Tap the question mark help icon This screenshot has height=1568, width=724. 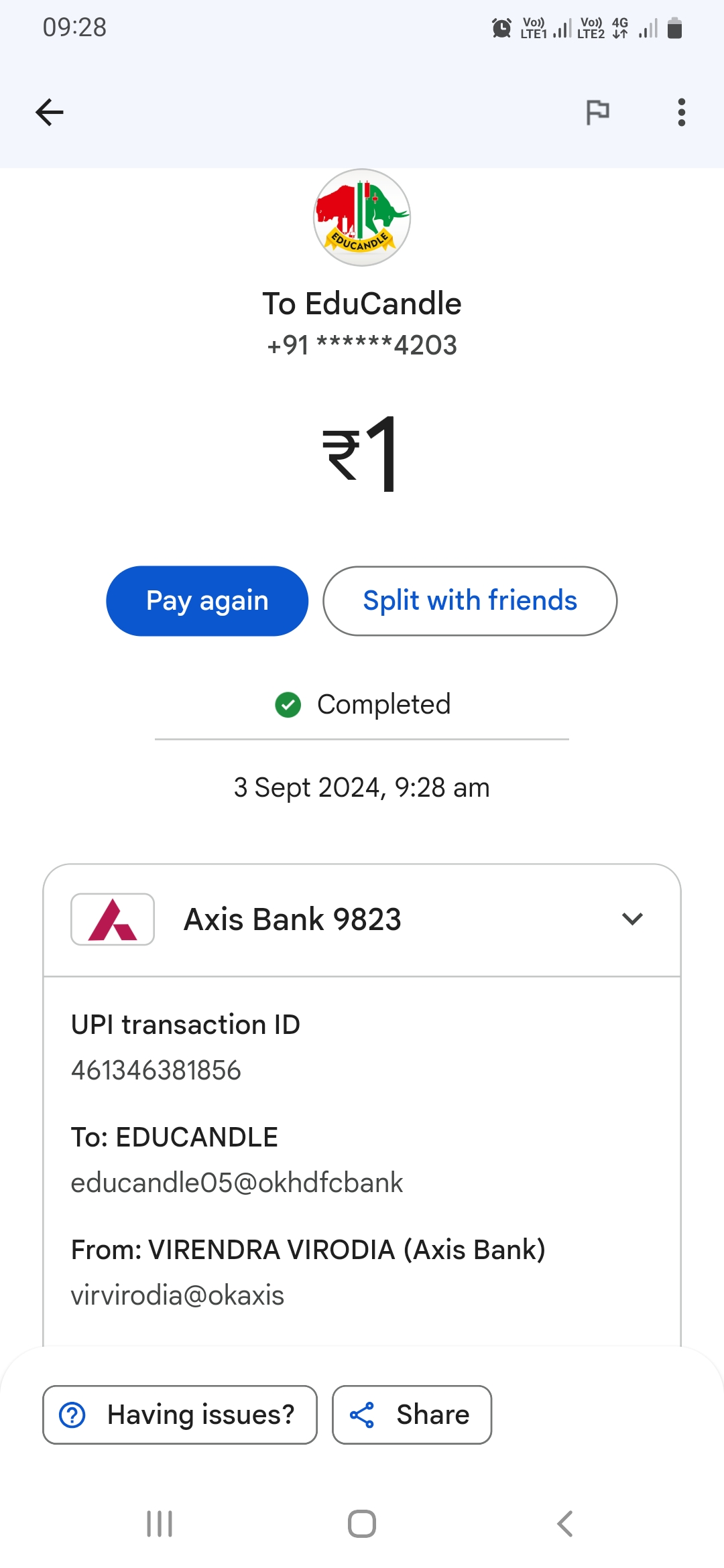point(72,1415)
